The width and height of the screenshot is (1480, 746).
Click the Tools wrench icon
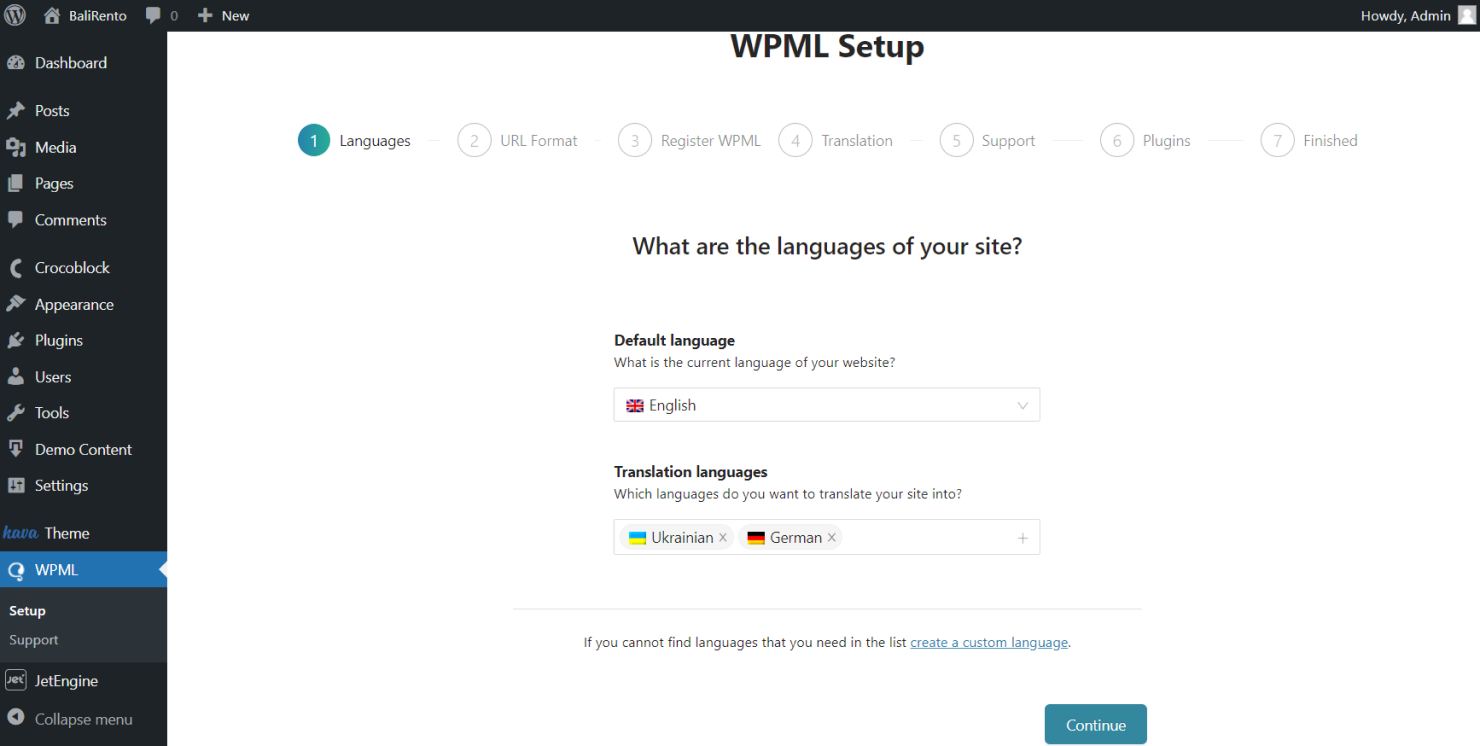(x=16, y=412)
